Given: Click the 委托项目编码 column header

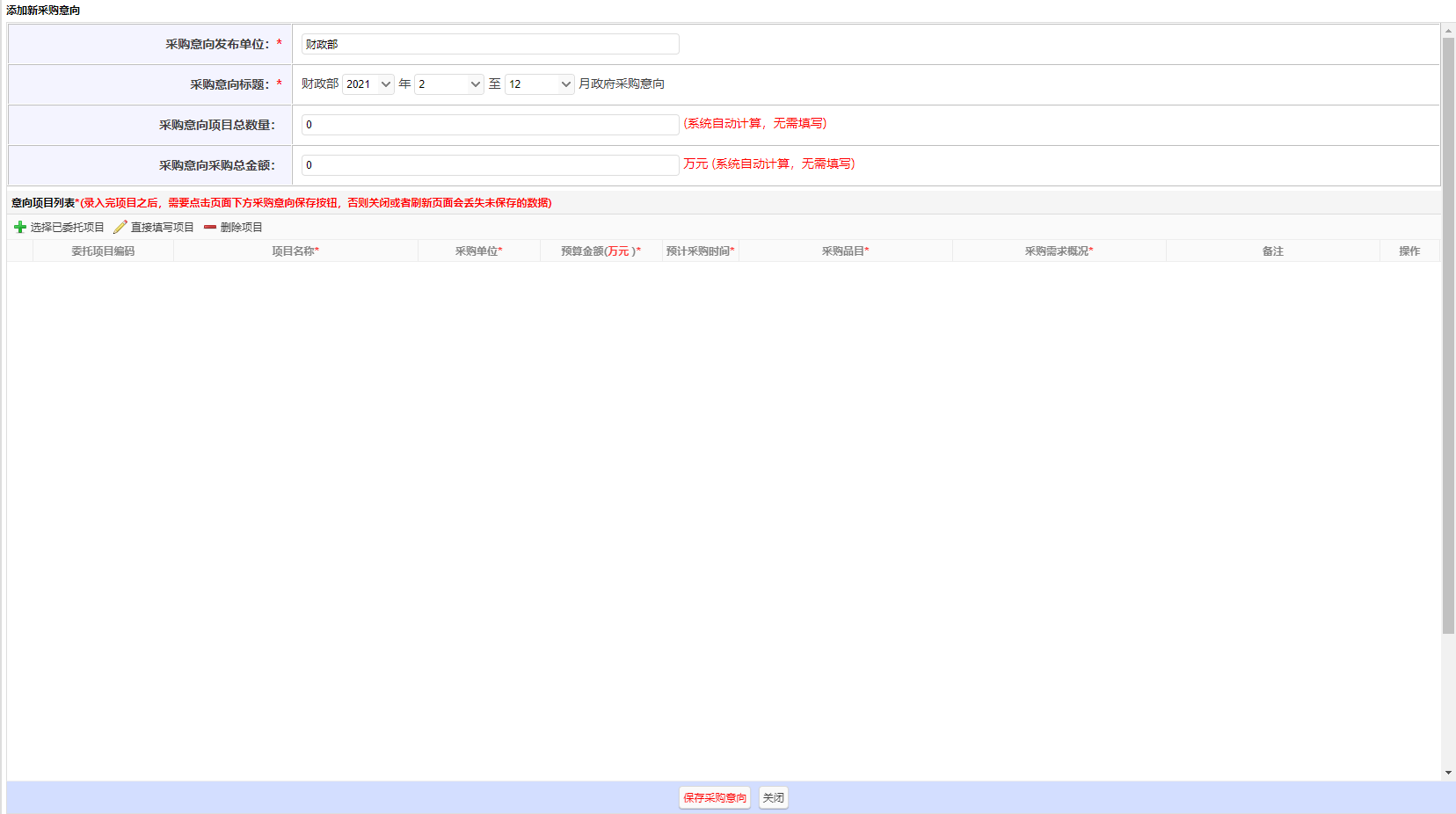Looking at the screenshot, I should (x=103, y=251).
